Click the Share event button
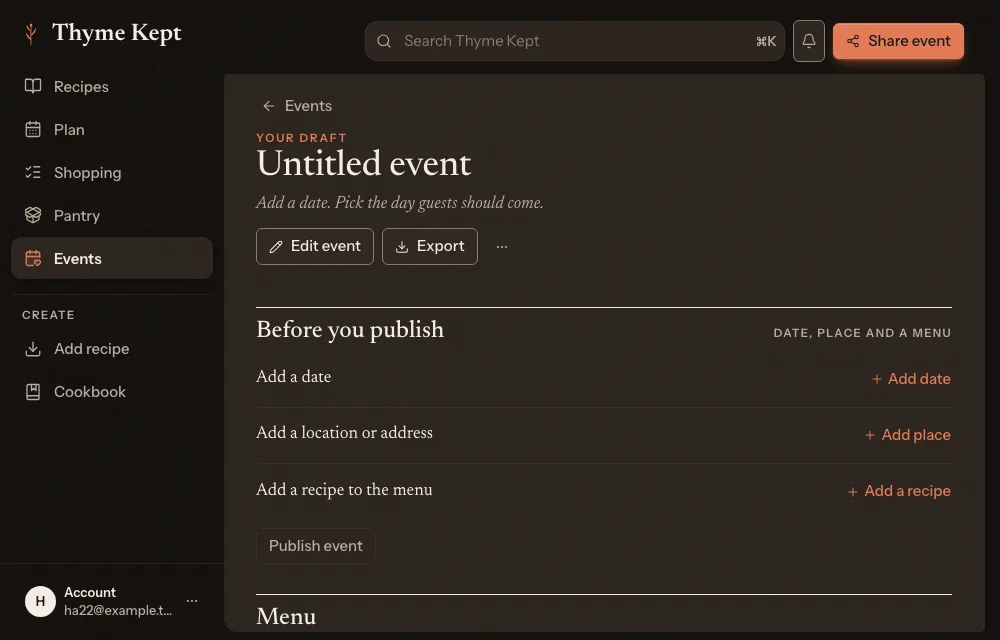The height and width of the screenshot is (640, 1000). 898,41
